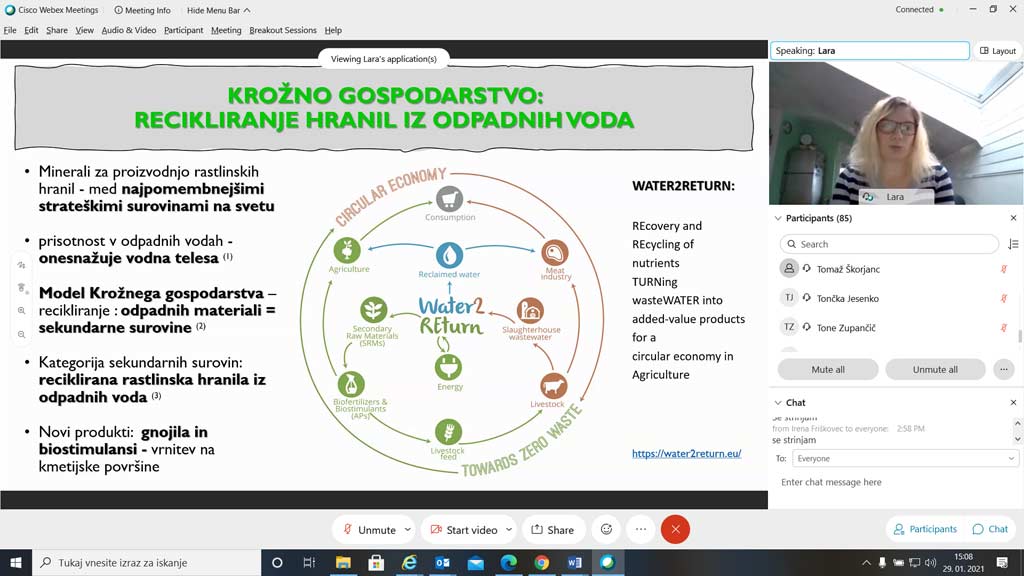Open the Layout options
The height and width of the screenshot is (576, 1024).
998,50
